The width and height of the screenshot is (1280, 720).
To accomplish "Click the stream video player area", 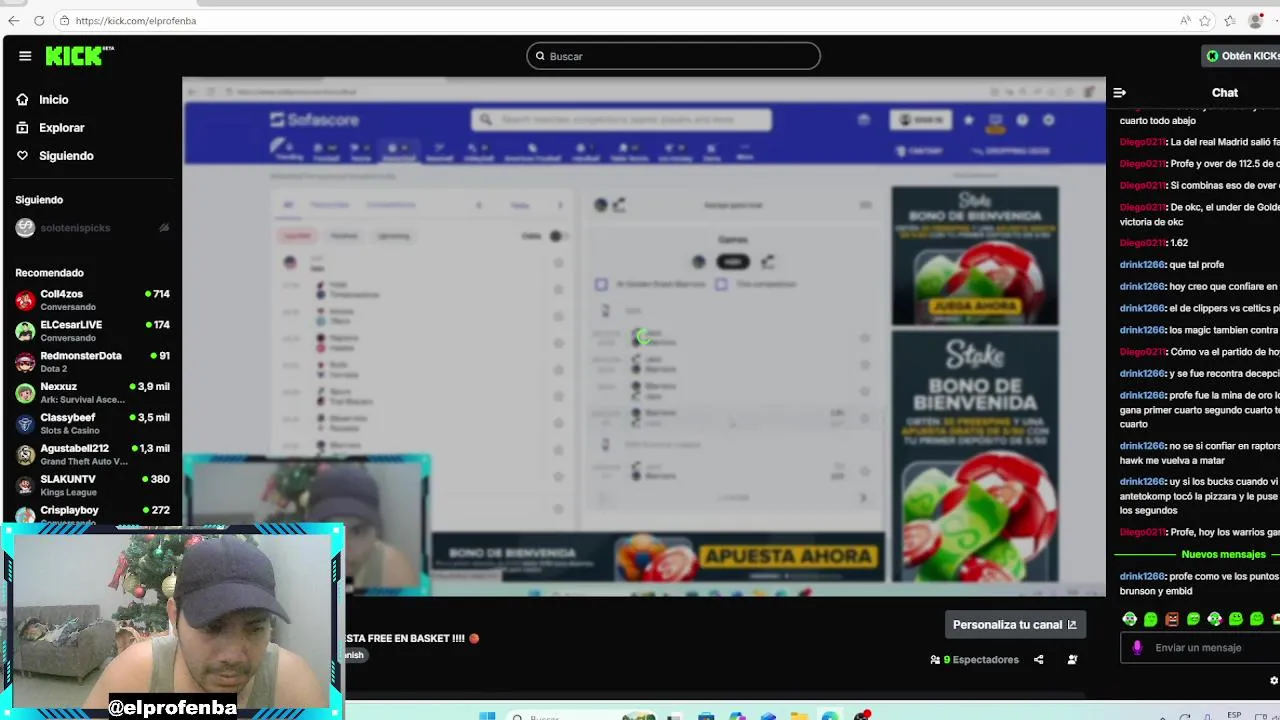I will (644, 337).
